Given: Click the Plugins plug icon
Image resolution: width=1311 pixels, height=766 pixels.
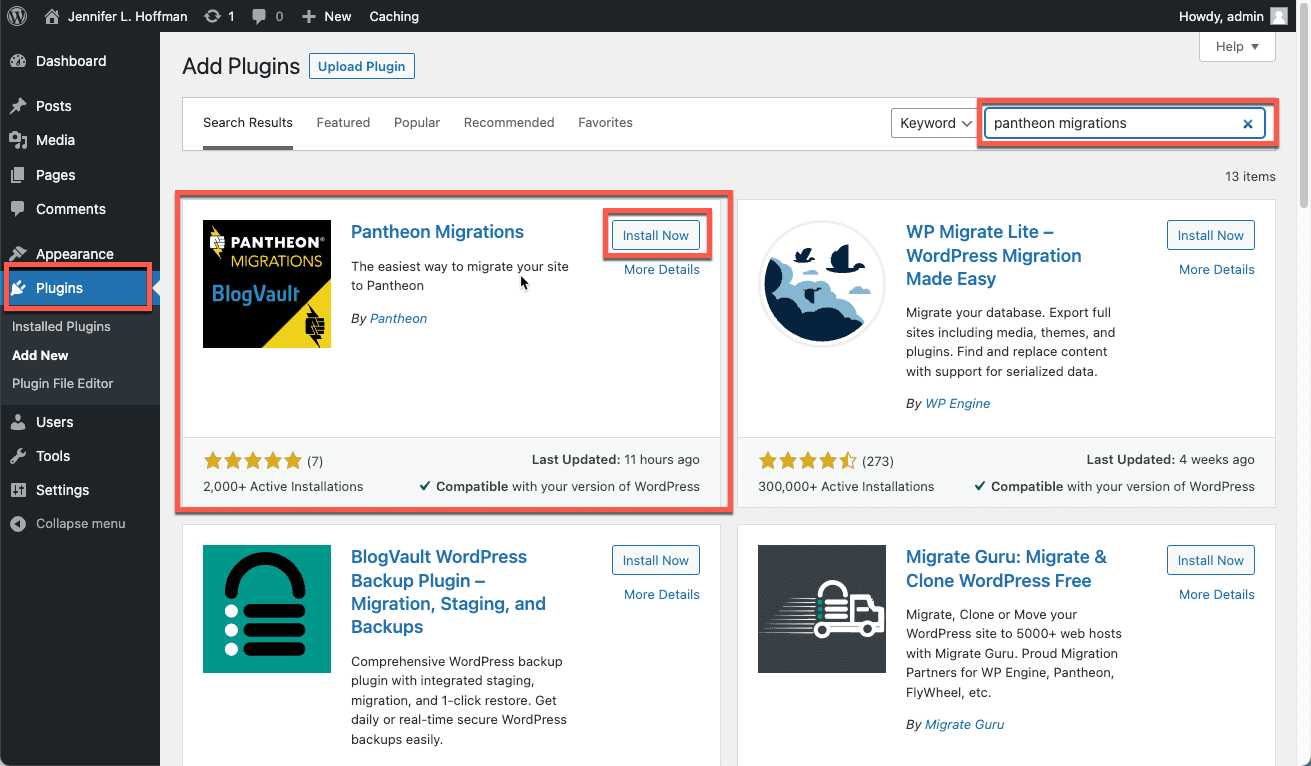Looking at the screenshot, I should click(19, 288).
